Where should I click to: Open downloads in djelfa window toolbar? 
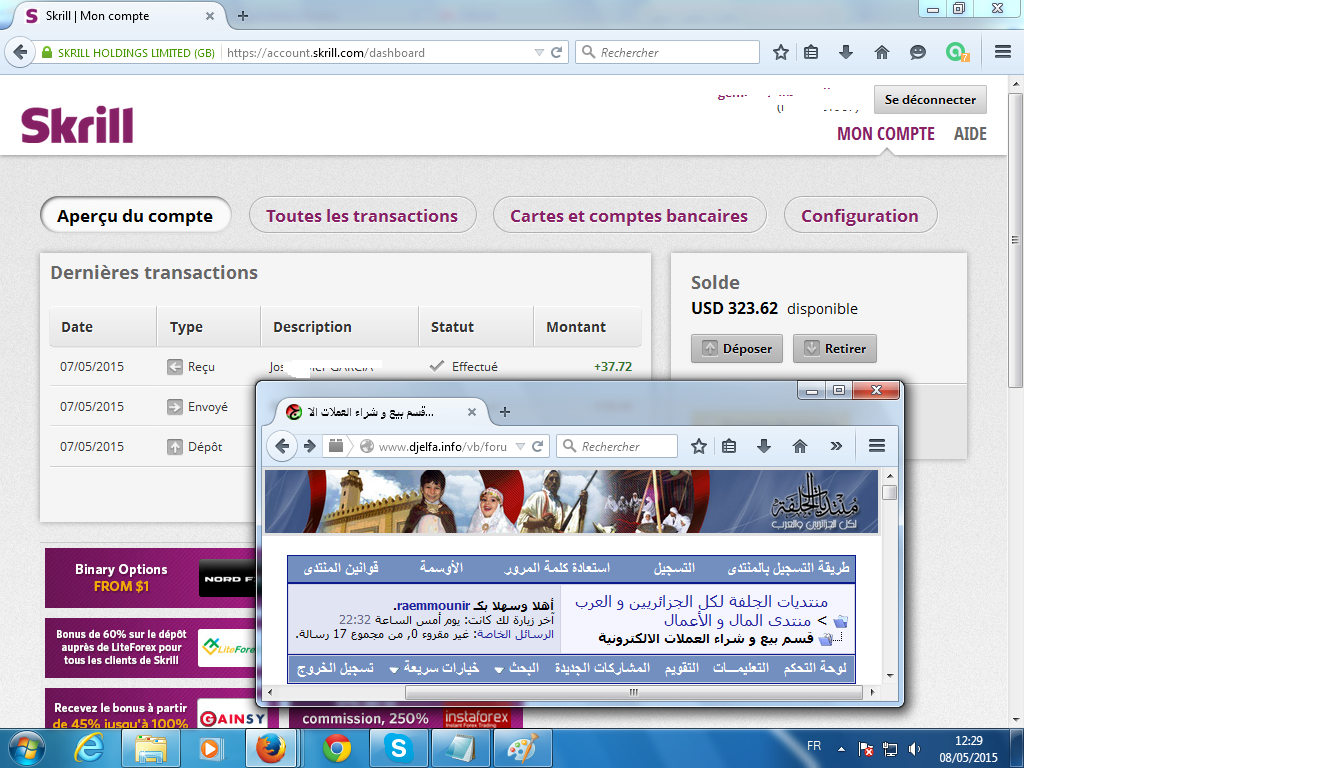tap(764, 446)
